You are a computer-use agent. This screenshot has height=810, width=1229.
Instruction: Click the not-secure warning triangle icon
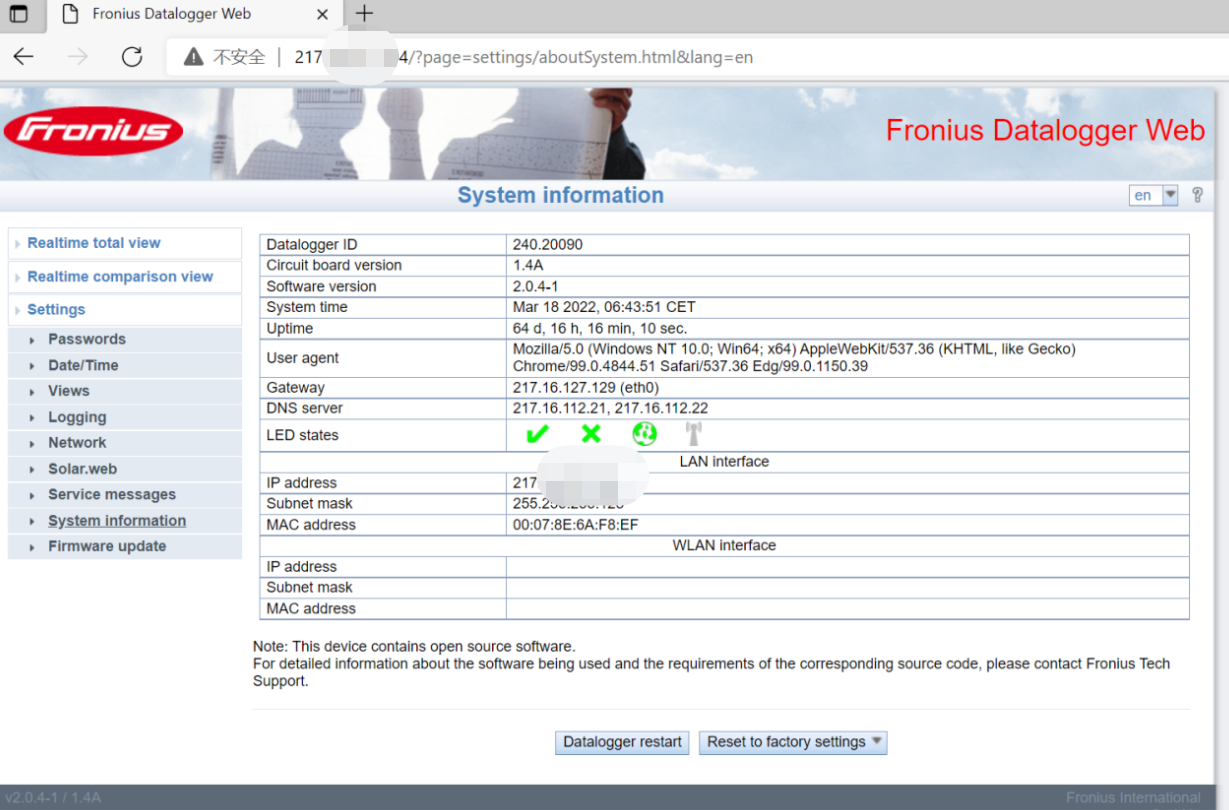coord(194,57)
